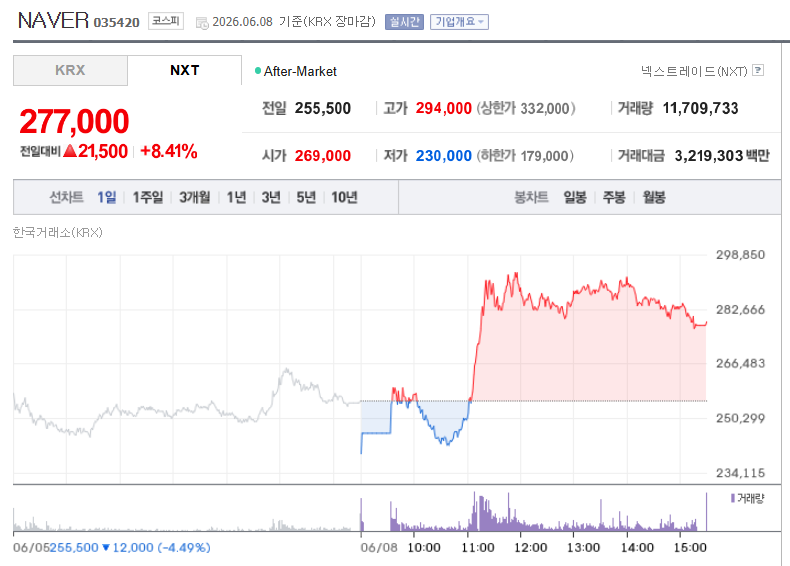Click the 14:00 time axis marker
This screenshot has width=790, height=566.
(x=637, y=547)
